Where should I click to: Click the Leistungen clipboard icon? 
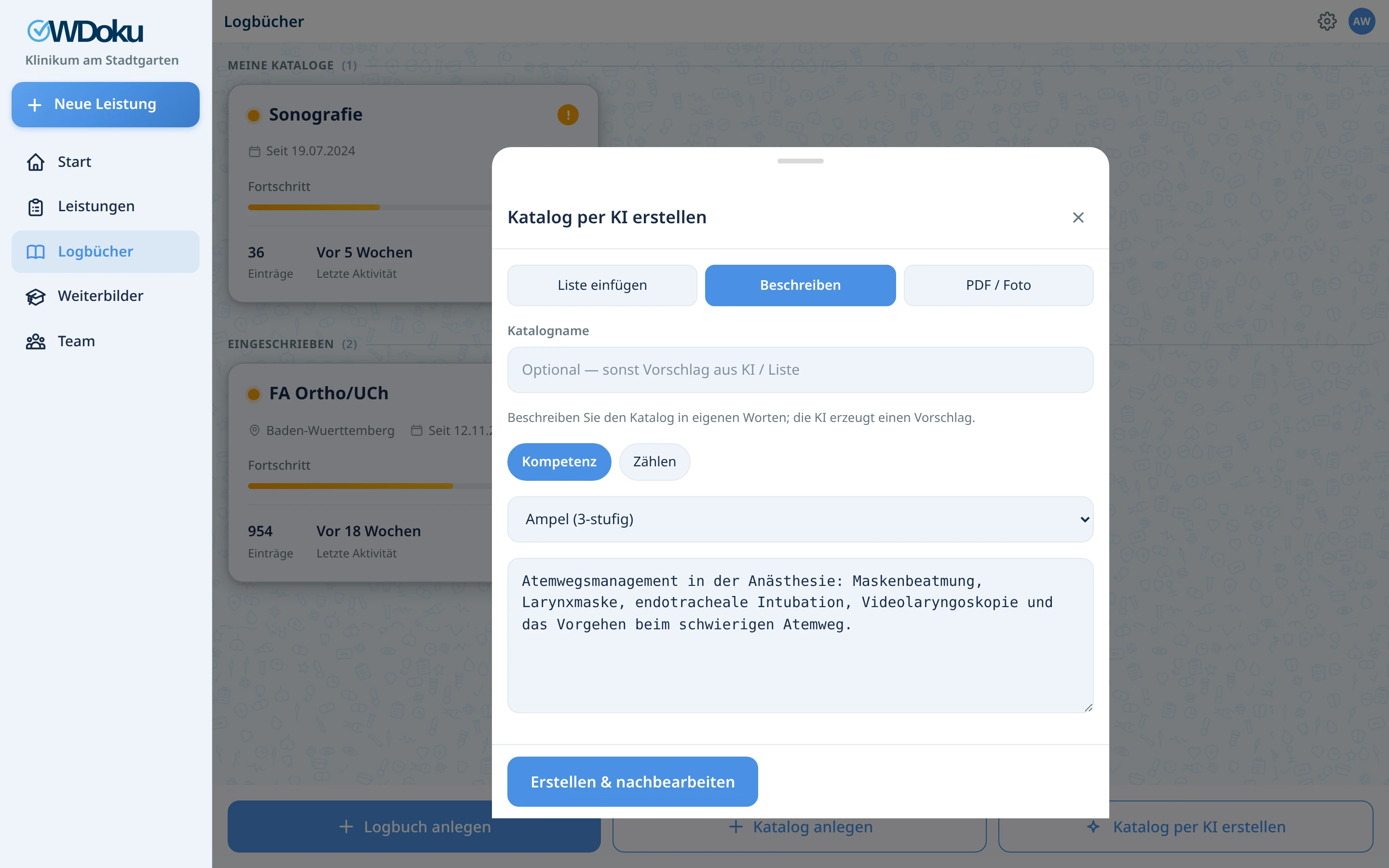coord(36,207)
